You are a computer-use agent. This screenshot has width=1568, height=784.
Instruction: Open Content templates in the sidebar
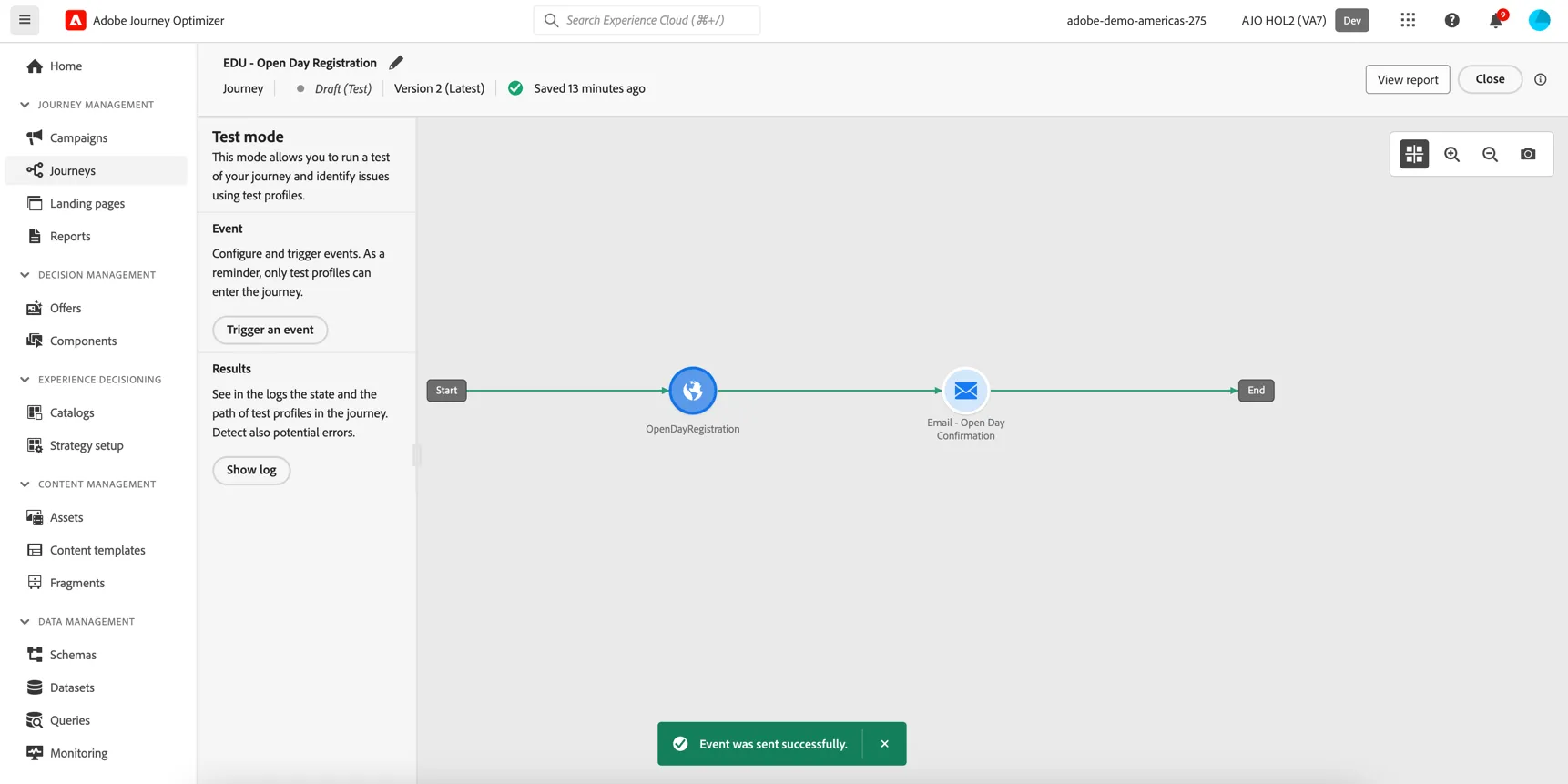click(97, 550)
